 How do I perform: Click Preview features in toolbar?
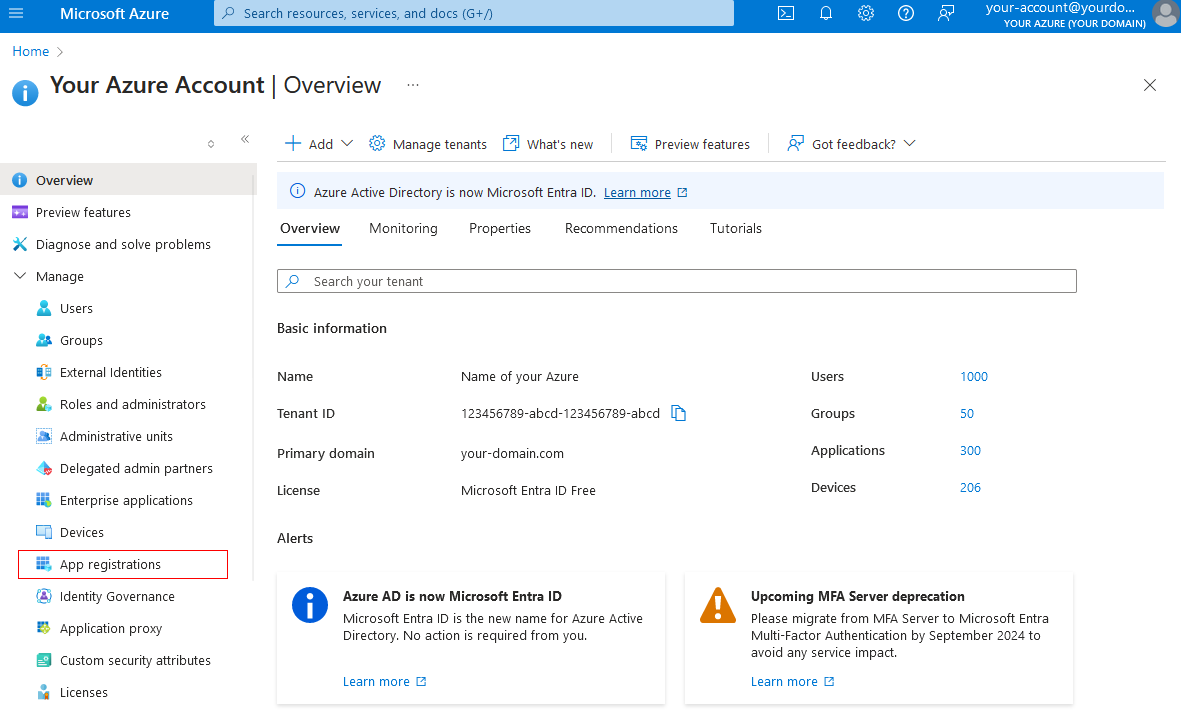pos(690,144)
